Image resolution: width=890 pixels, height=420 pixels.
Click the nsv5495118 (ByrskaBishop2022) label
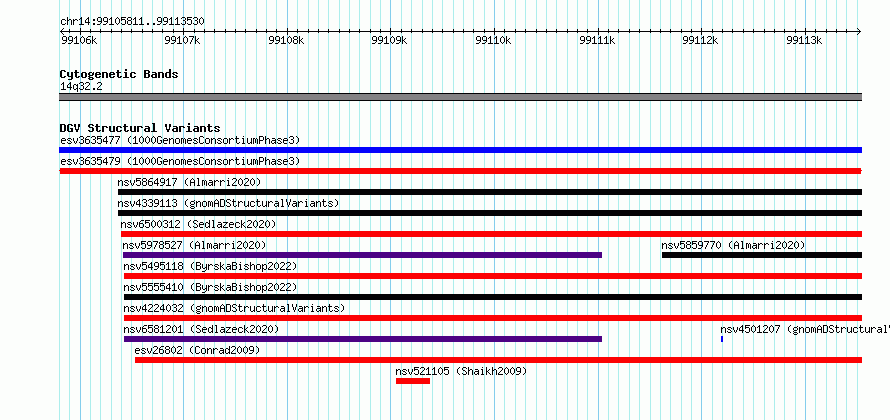click(x=210, y=266)
